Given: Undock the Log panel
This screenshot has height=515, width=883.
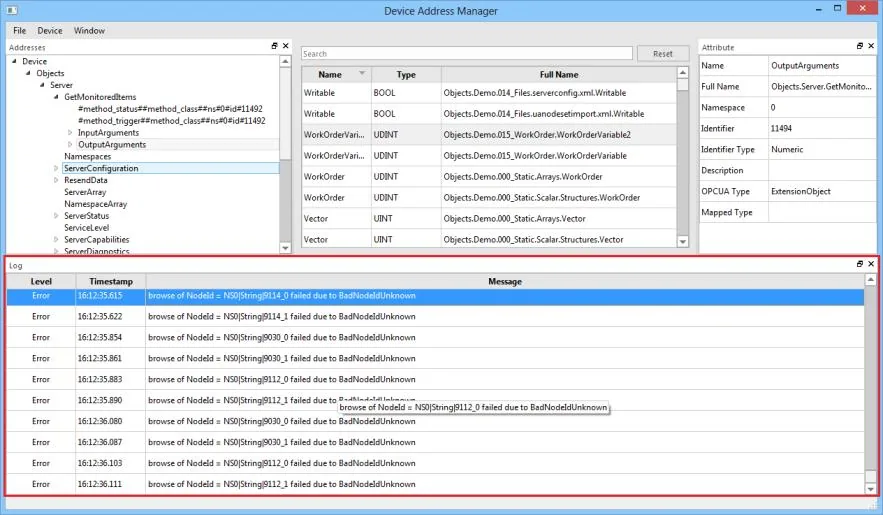Looking at the screenshot, I should coord(859,264).
